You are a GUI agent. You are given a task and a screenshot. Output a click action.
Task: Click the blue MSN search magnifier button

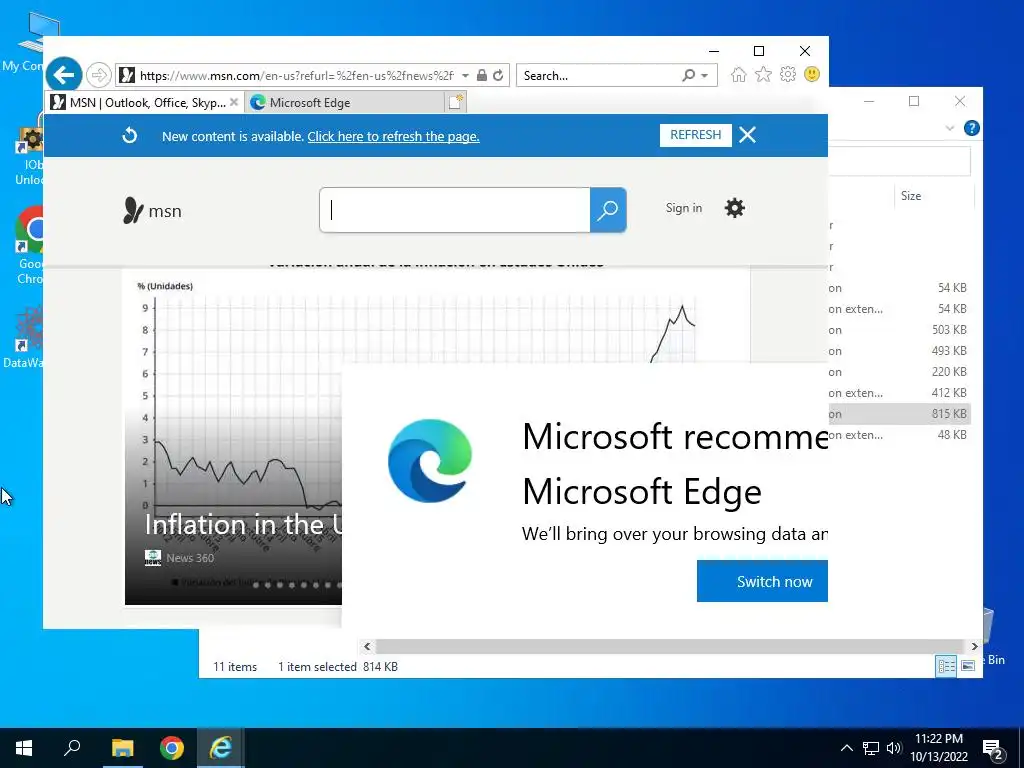pos(608,210)
